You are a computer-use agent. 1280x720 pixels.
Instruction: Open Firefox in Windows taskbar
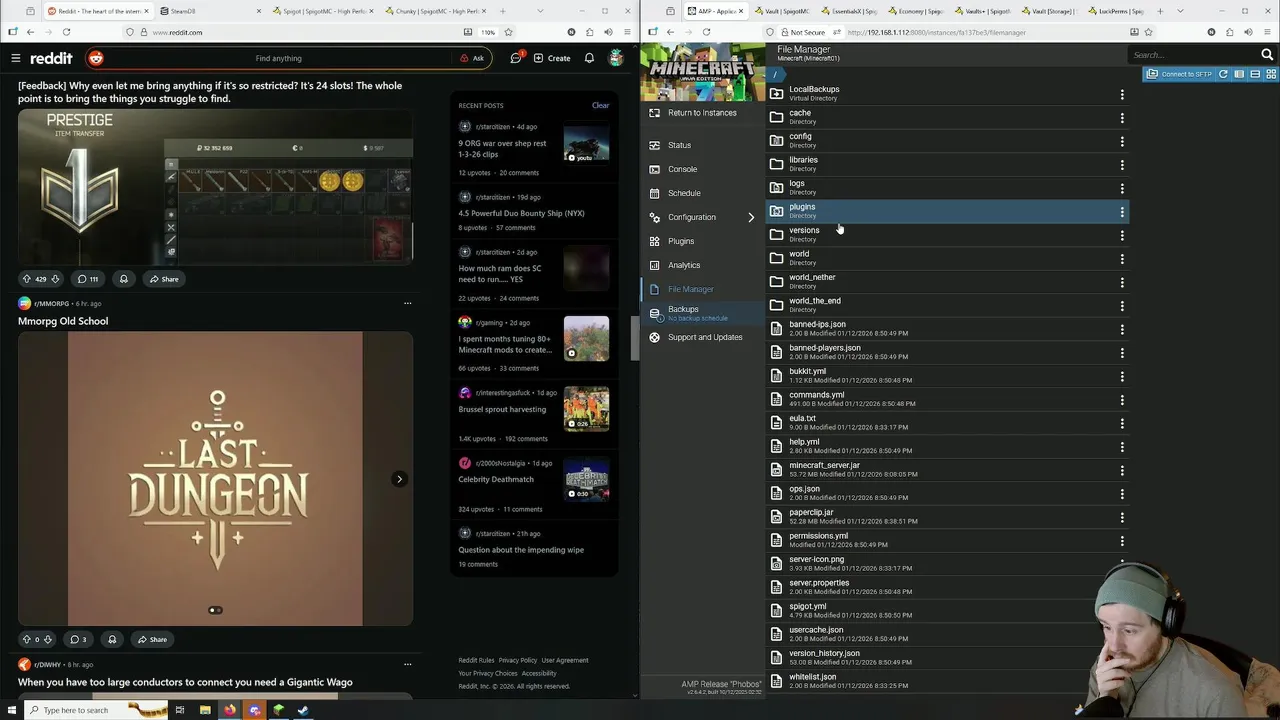tap(230, 710)
